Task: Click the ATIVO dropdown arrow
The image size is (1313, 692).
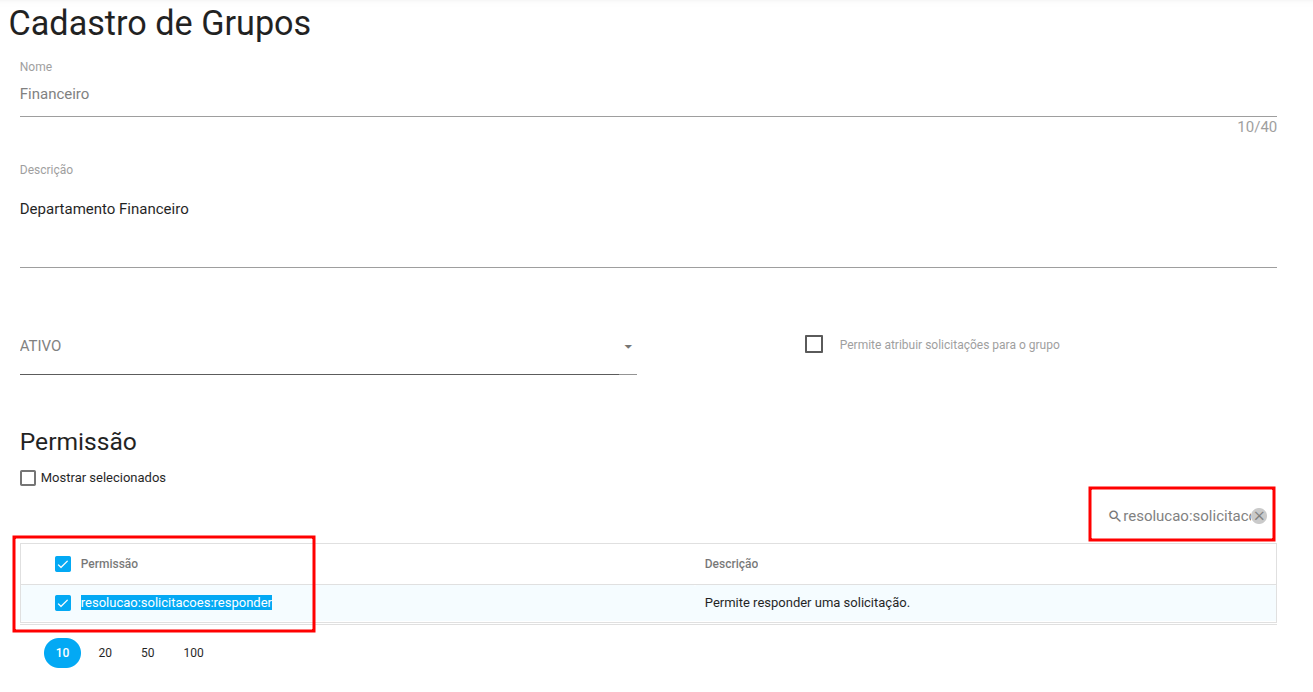Action: coord(628,347)
